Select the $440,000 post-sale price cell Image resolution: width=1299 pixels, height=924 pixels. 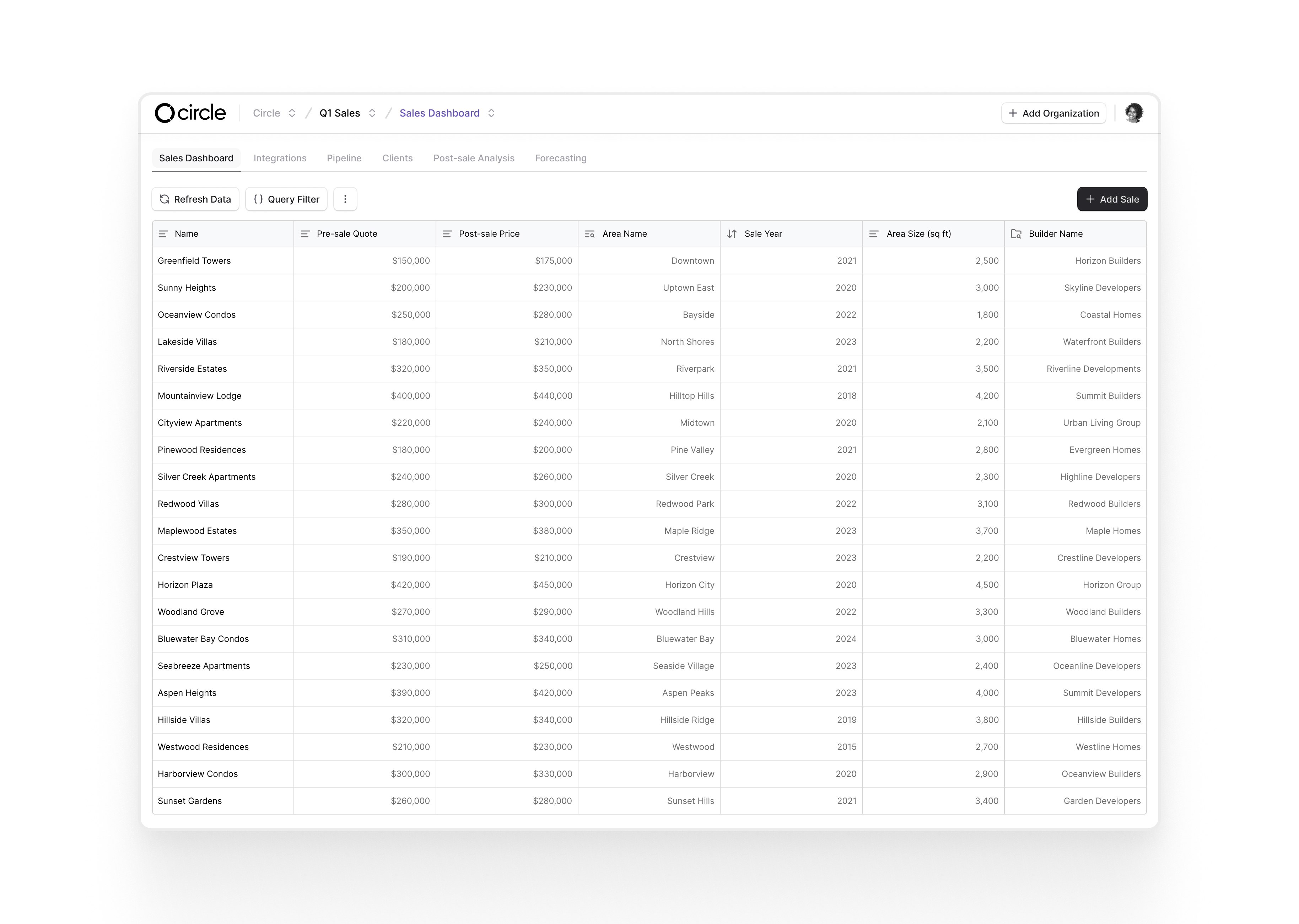[x=507, y=396]
